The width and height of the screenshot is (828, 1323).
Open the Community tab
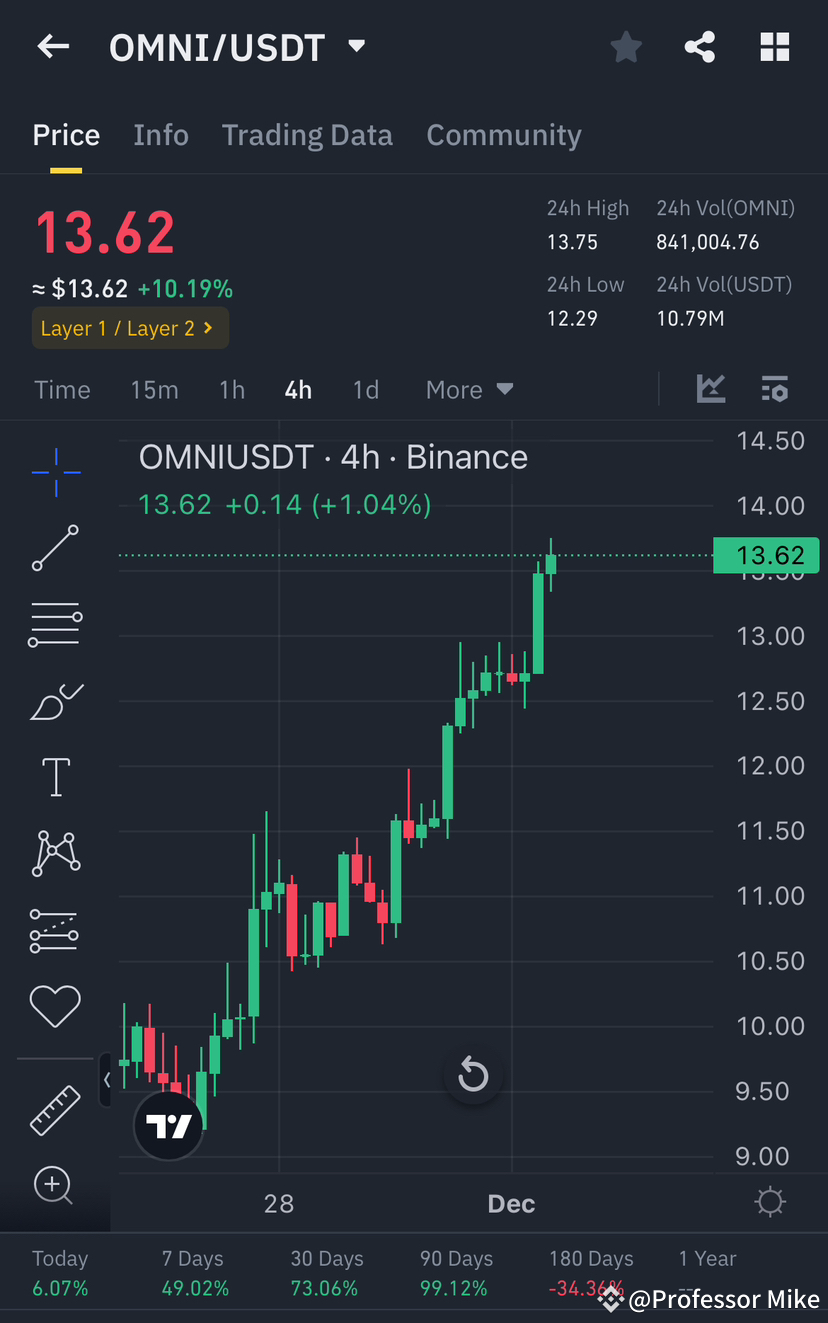pyautogui.click(x=503, y=134)
